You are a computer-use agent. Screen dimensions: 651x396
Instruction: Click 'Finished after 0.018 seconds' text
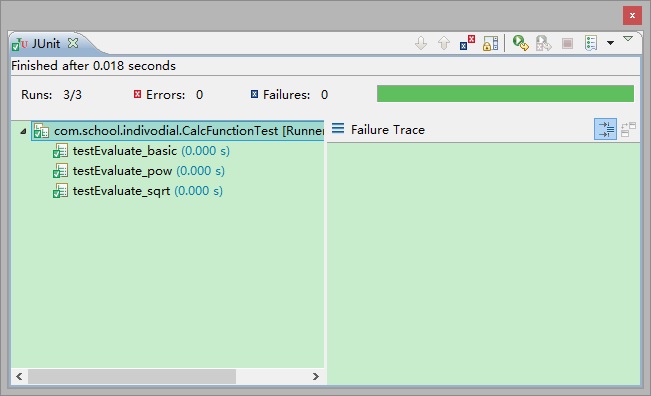(93, 66)
